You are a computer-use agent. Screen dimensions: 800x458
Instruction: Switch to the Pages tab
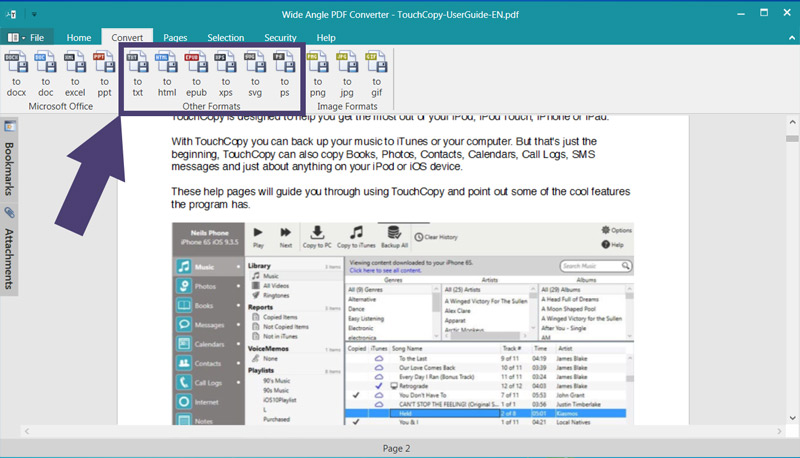[175, 37]
